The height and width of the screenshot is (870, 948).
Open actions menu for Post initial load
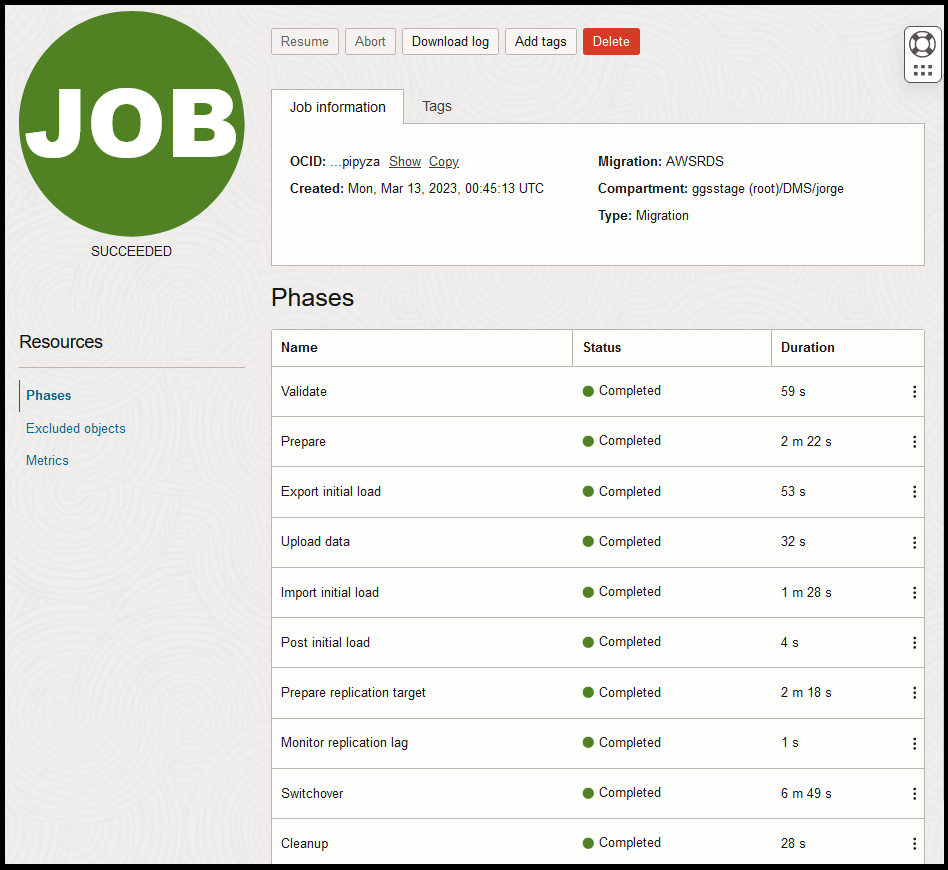(x=914, y=643)
